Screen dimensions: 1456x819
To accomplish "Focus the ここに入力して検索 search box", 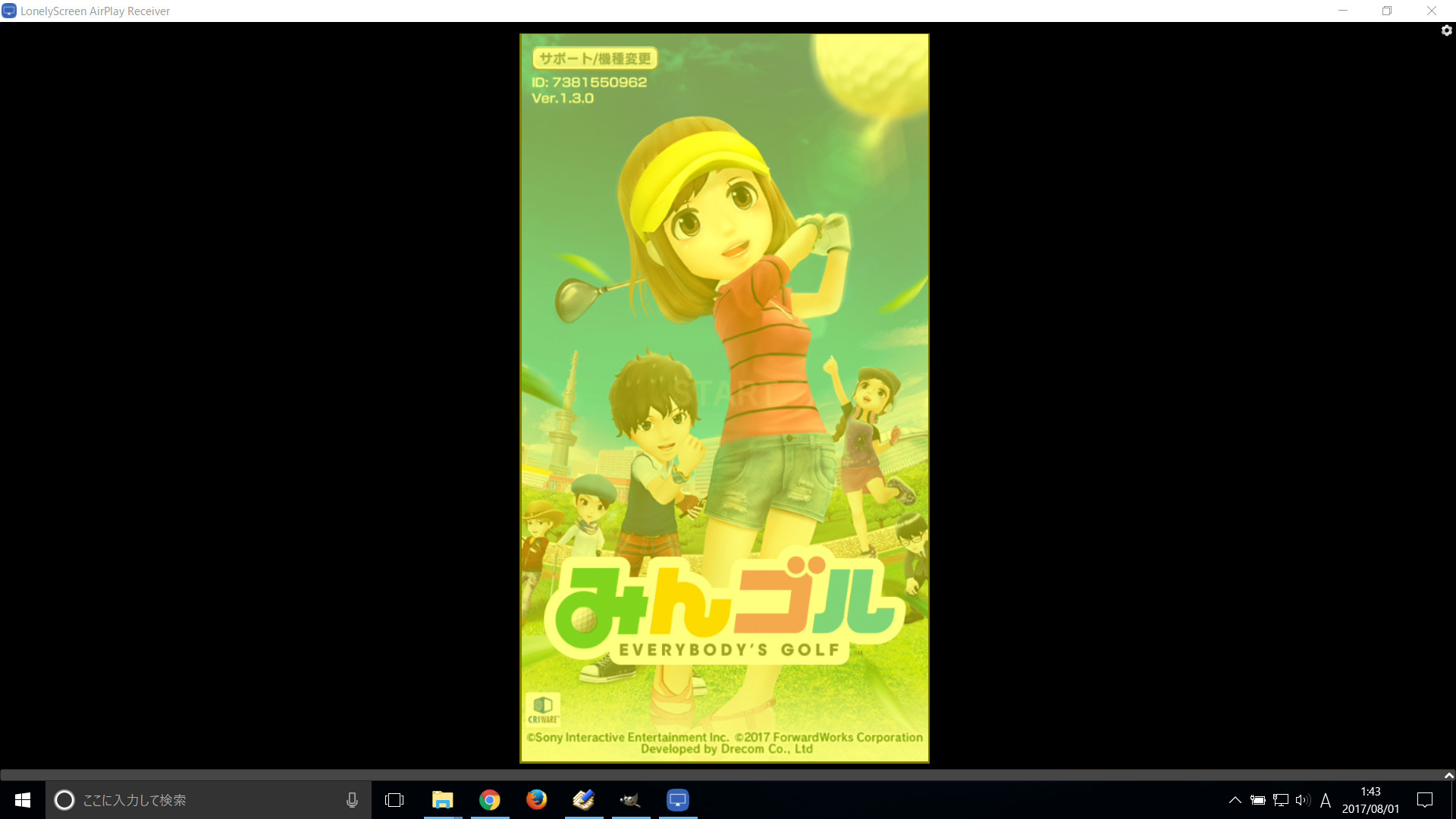I will tap(209, 800).
